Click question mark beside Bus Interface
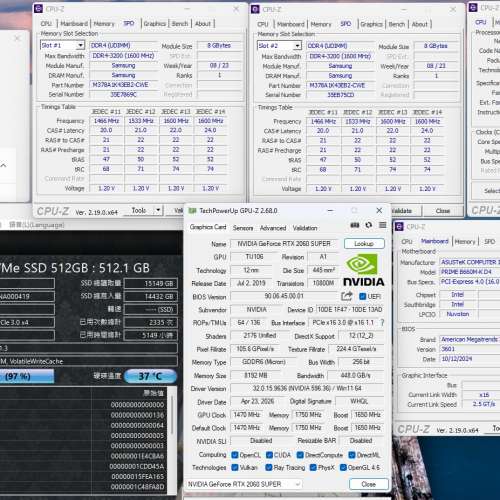Viewport: 500px width, 500px height. click(382, 323)
